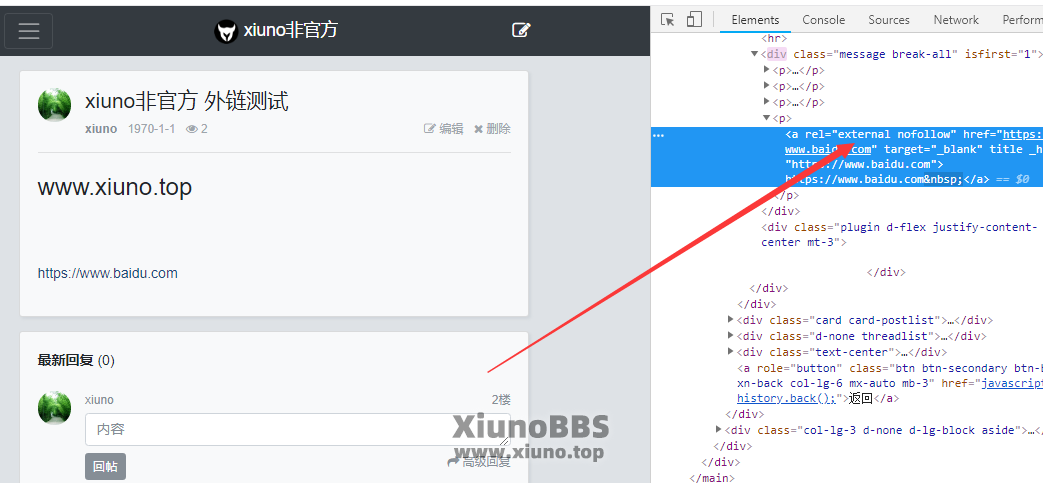Image resolution: width=1043 pixels, height=483 pixels.
Task: Click the new post edit icon in header
Action: pyautogui.click(x=521, y=30)
